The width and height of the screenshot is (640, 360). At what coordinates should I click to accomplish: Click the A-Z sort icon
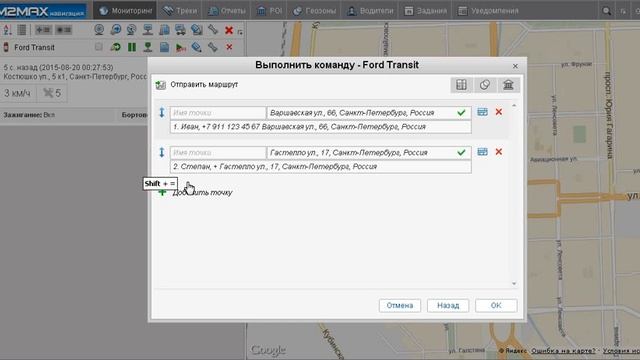[7, 30]
